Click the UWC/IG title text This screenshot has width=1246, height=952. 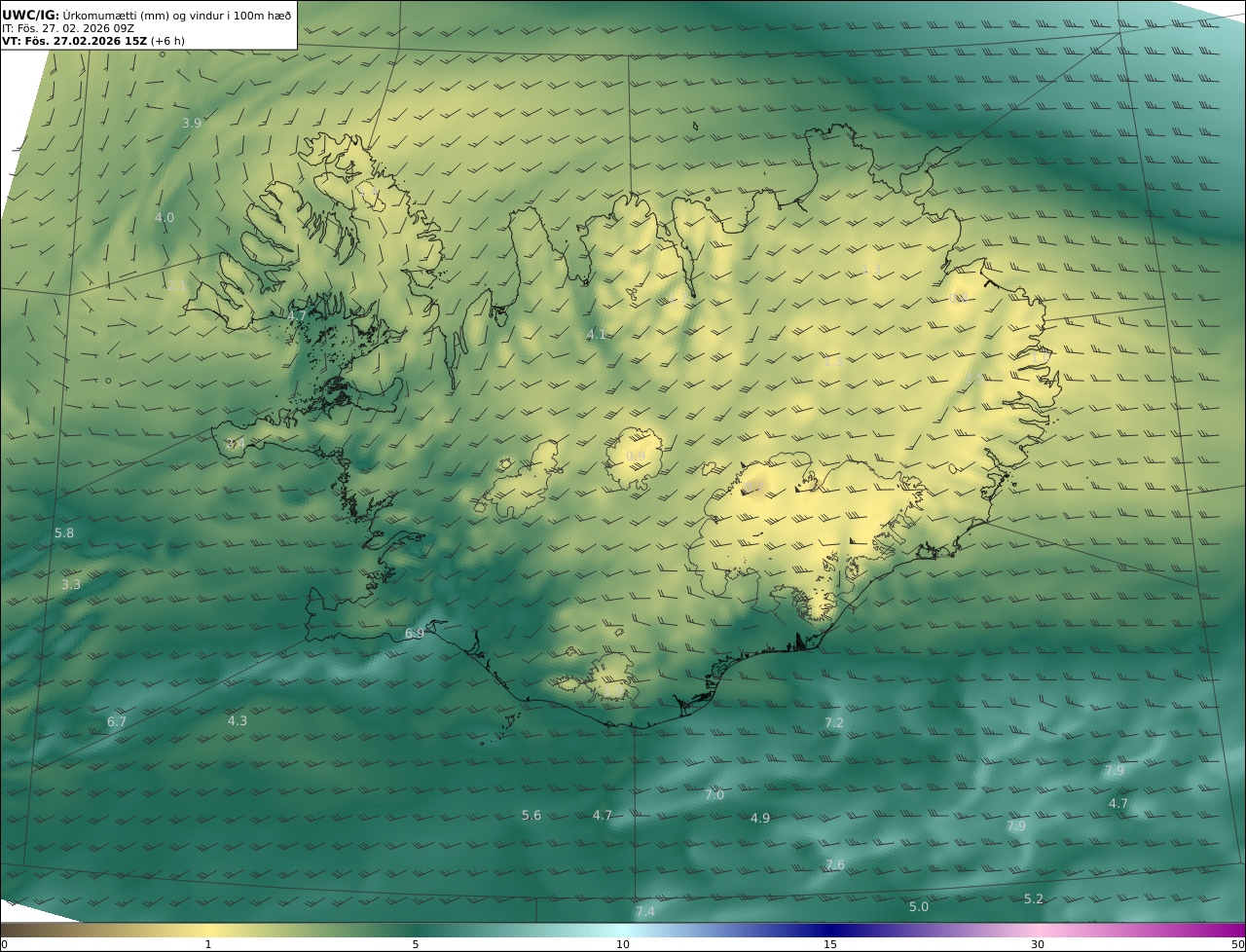(x=31, y=15)
